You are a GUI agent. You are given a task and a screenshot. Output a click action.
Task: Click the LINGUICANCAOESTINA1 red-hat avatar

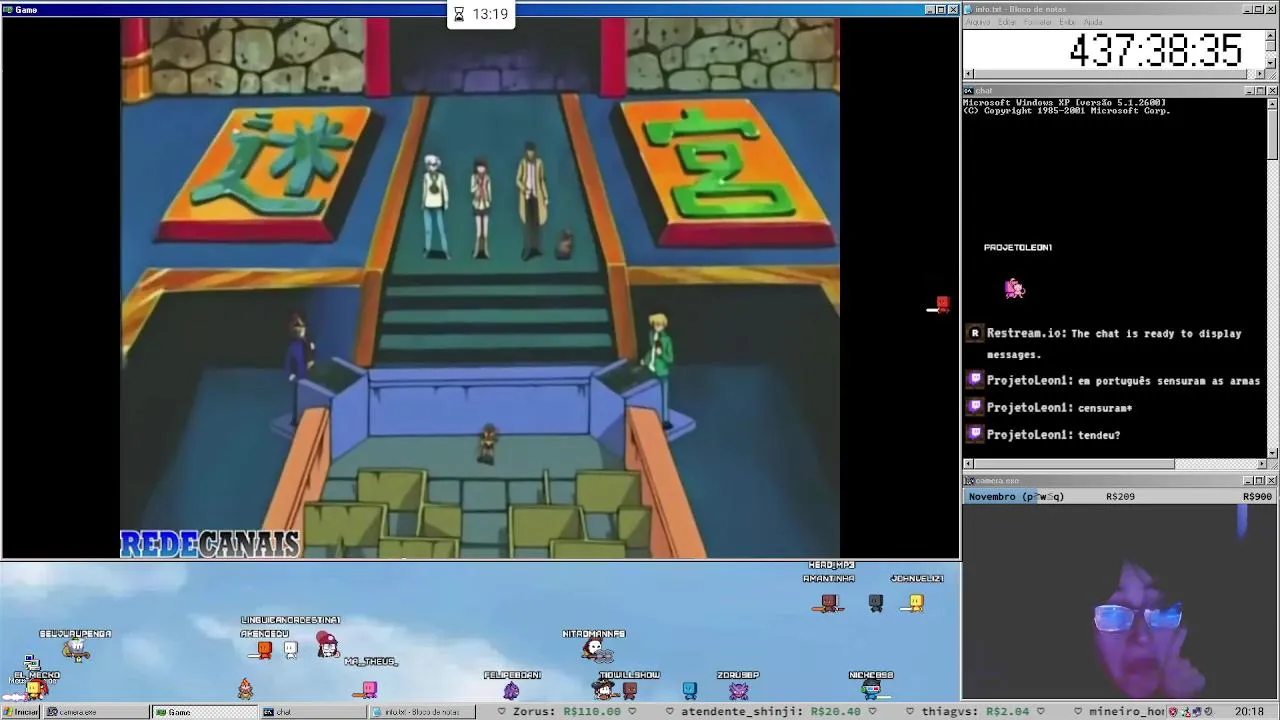click(327, 645)
